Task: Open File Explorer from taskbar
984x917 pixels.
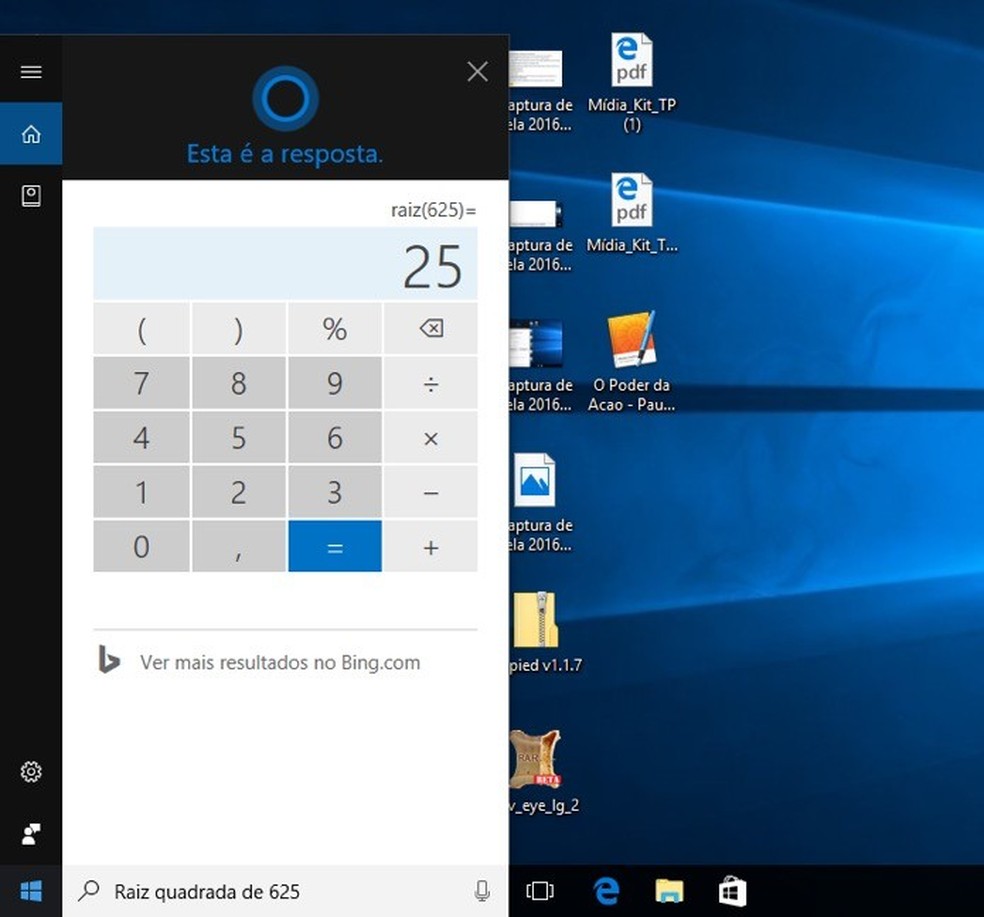Action: [x=669, y=891]
